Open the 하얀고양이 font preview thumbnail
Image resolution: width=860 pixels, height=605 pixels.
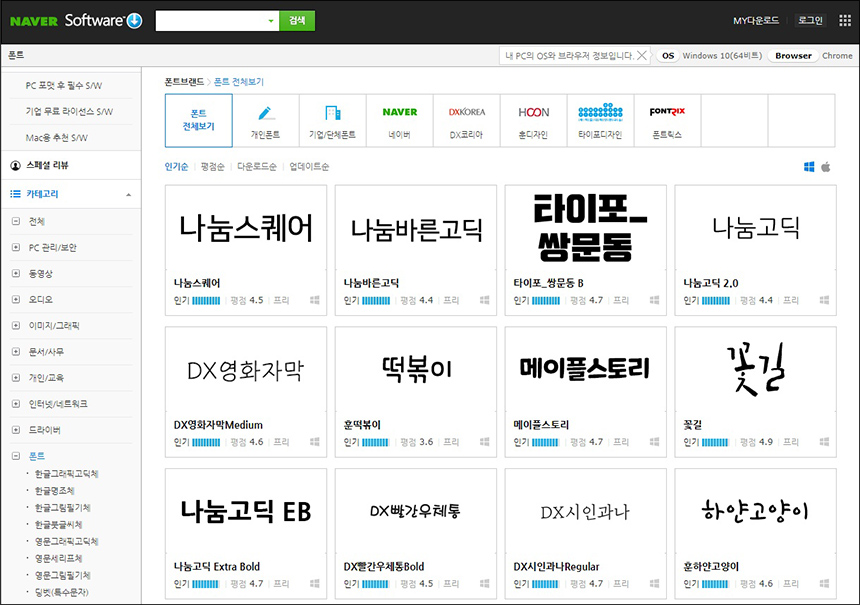click(x=755, y=511)
